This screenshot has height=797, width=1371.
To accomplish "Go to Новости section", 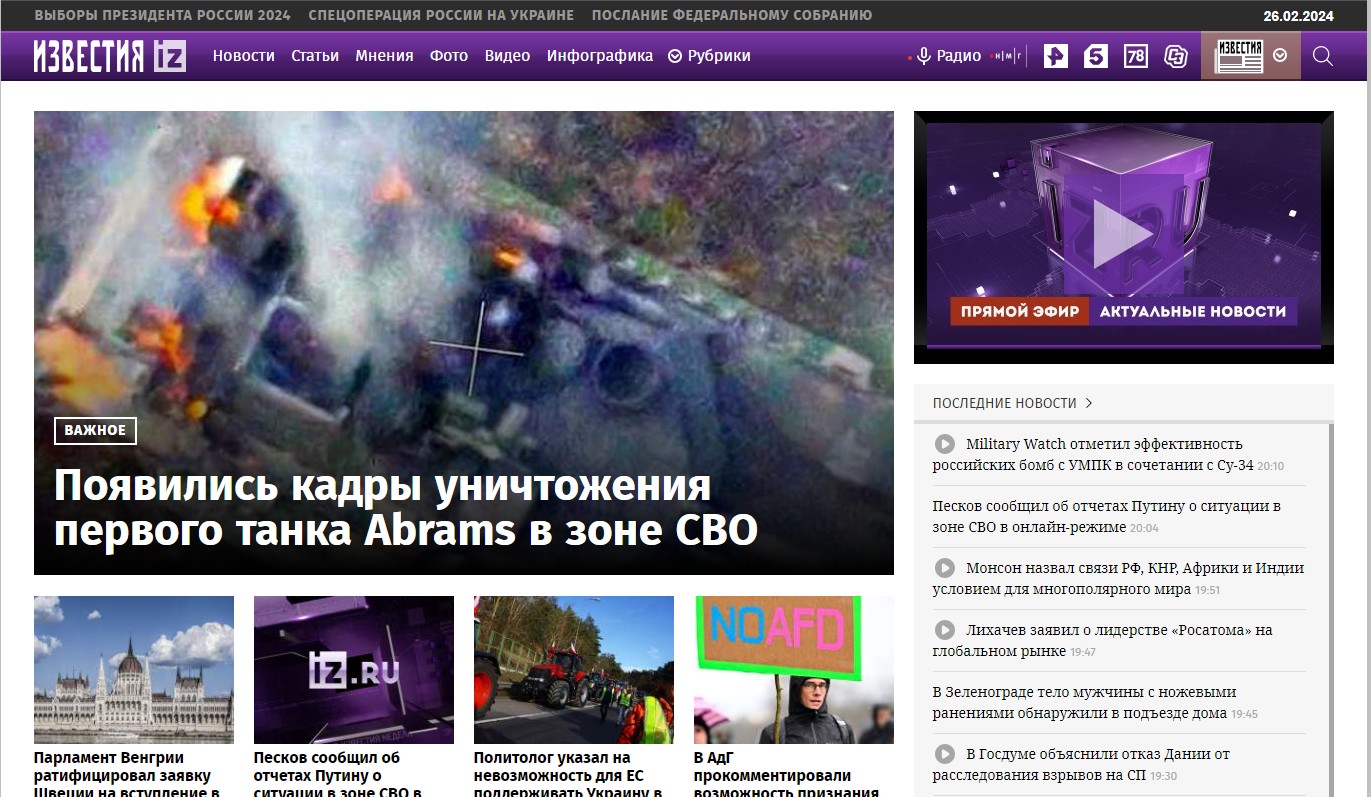I will point(243,56).
